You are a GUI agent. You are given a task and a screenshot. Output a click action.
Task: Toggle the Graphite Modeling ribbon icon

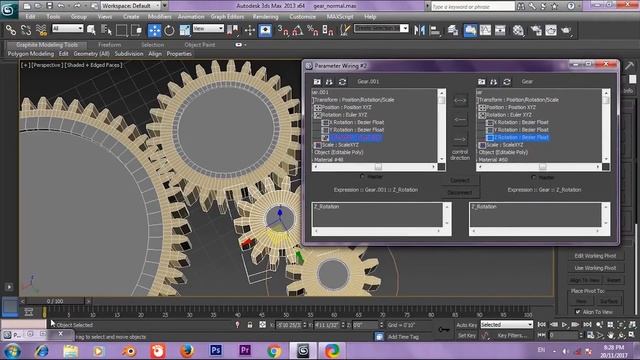point(470,30)
